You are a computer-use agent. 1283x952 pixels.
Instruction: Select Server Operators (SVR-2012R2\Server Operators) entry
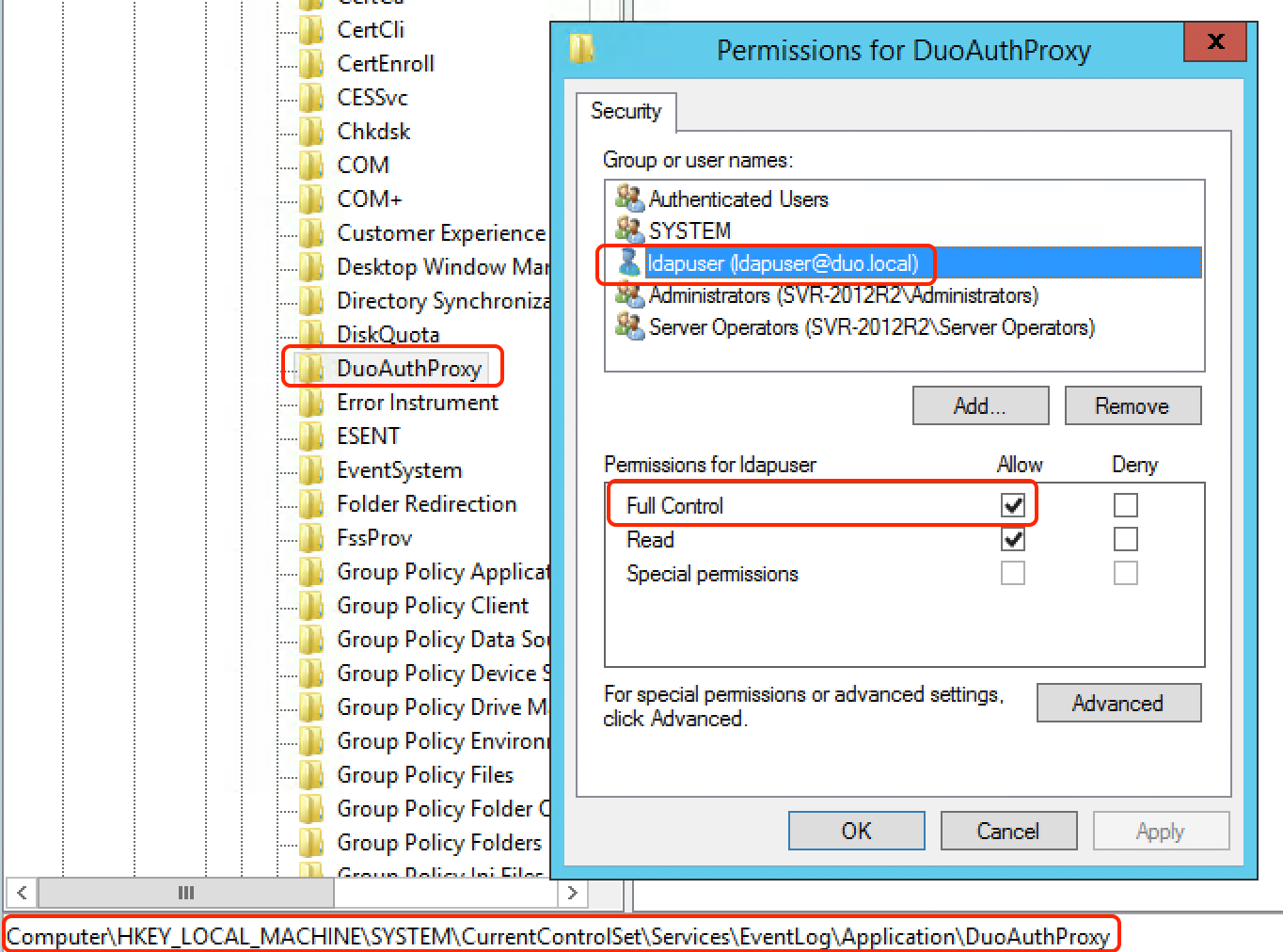click(872, 327)
